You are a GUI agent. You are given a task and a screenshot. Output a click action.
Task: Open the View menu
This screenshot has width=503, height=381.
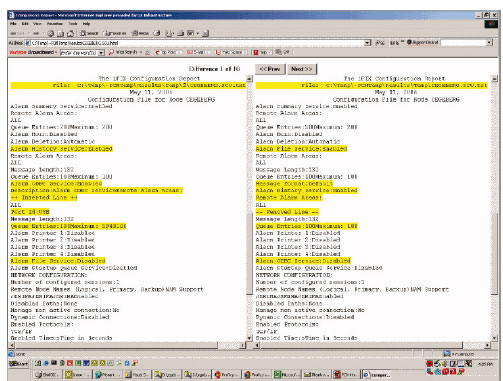tap(37, 24)
